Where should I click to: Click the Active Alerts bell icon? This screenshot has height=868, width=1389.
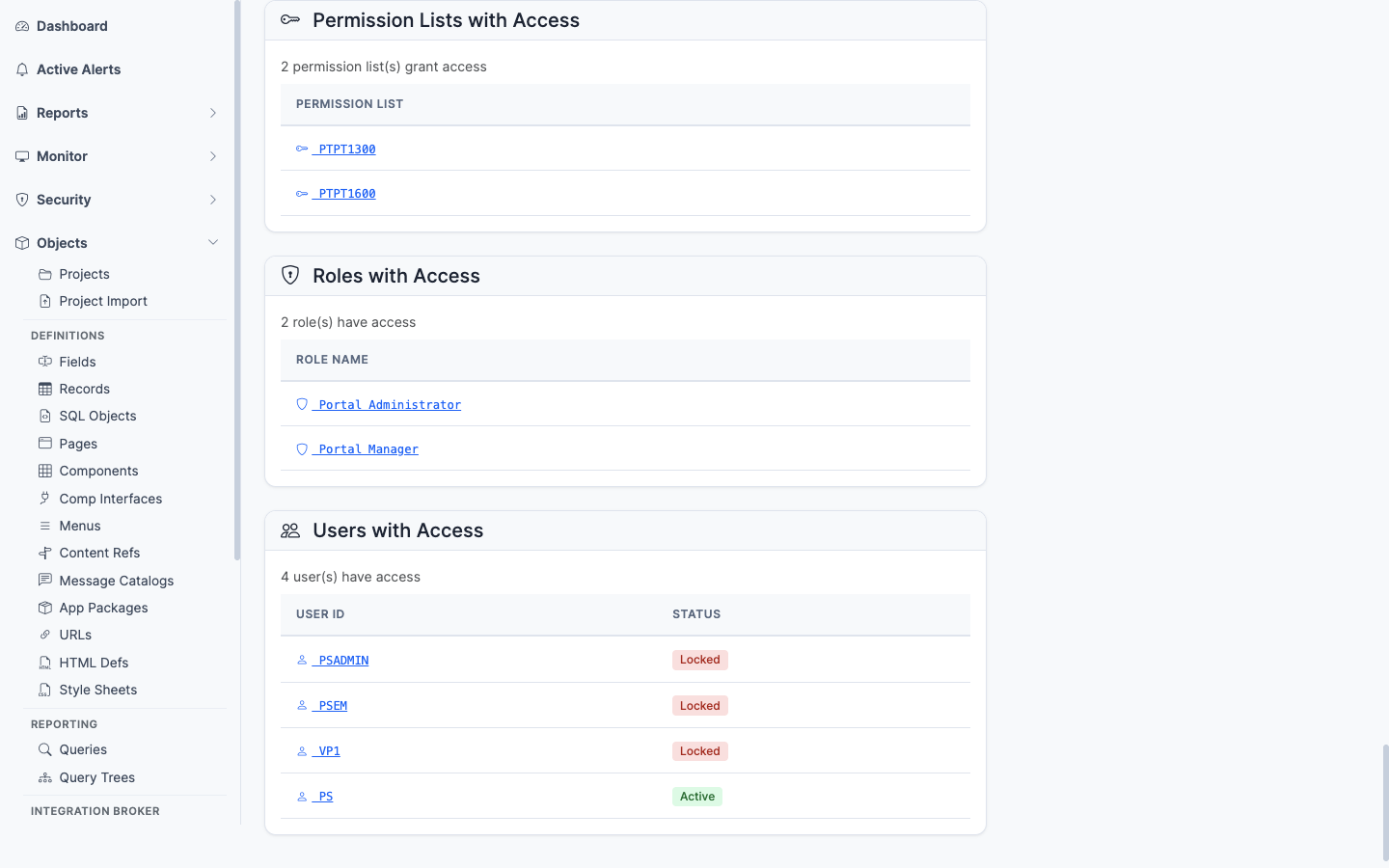[x=22, y=69]
